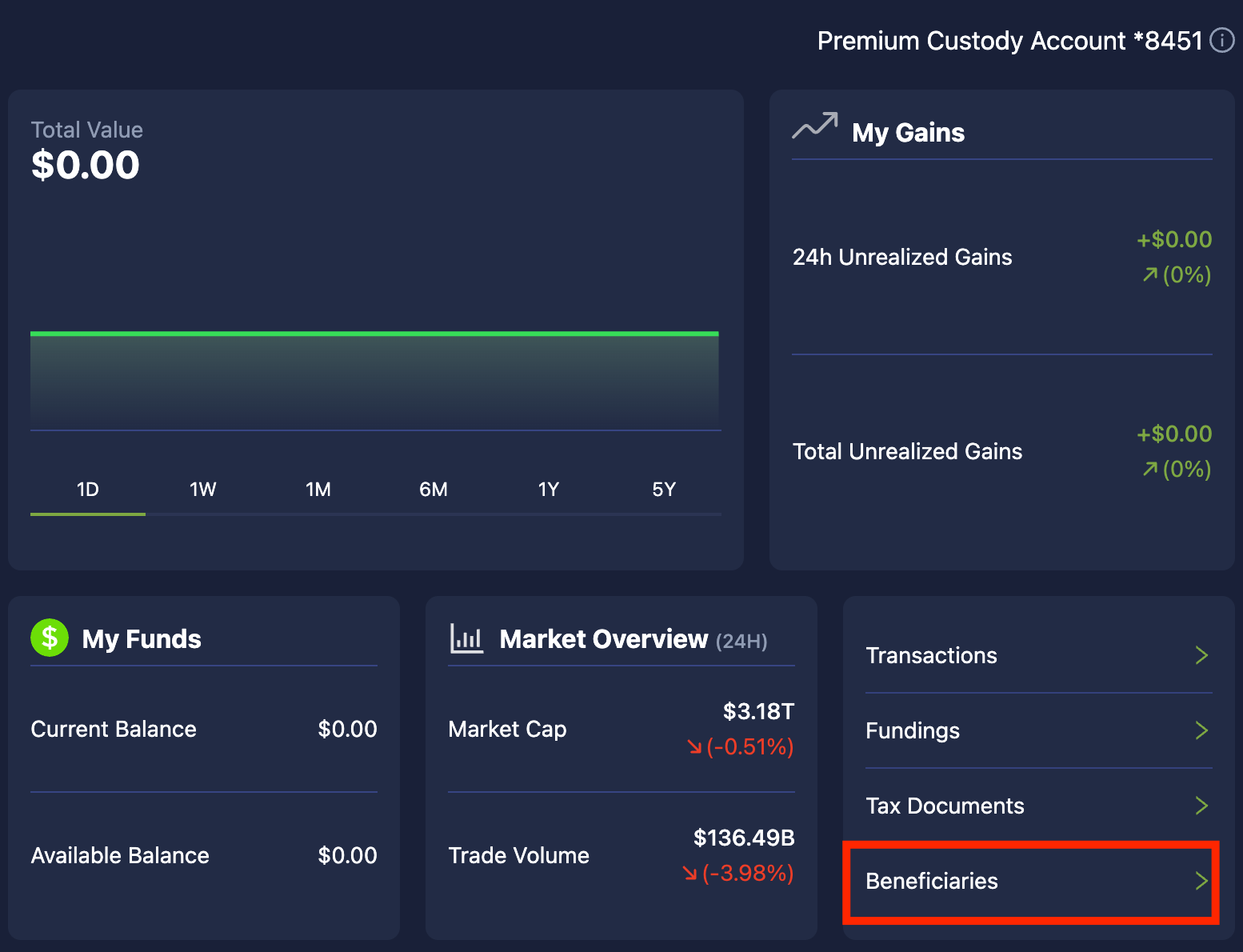
Task: Click the account info icon beside *8451
Action: coord(1221,40)
